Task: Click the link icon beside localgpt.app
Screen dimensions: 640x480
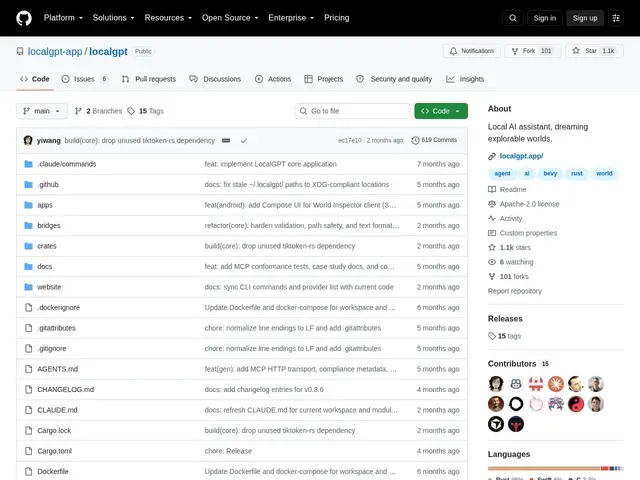Action: pyautogui.click(x=492, y=156)
